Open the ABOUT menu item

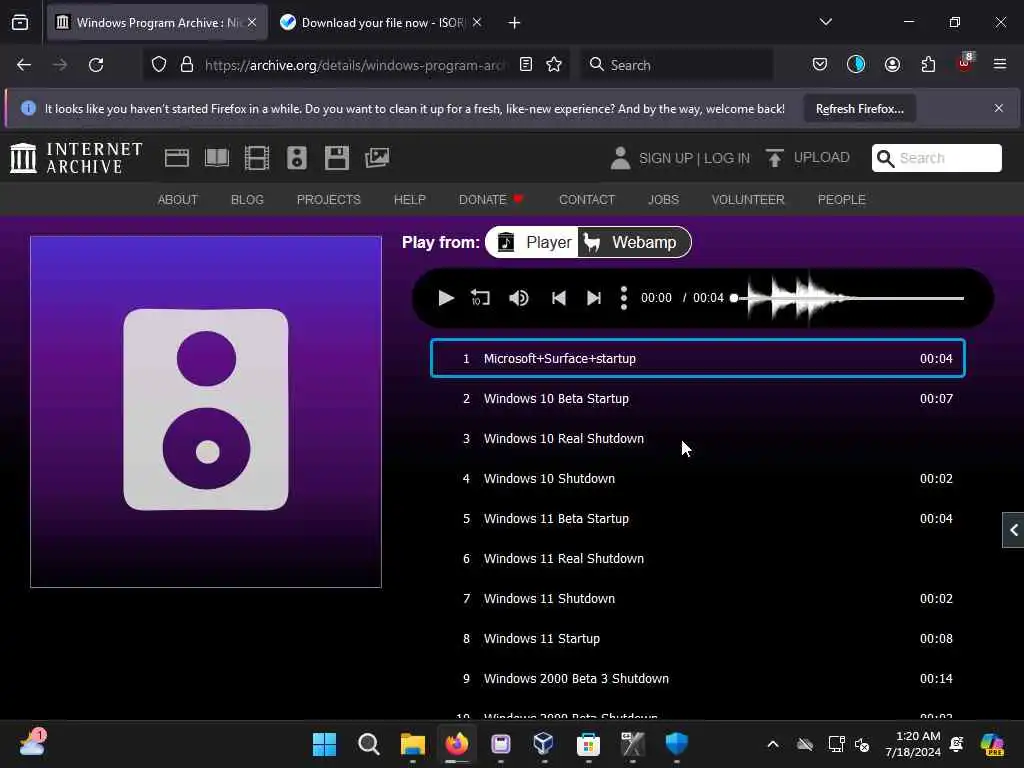pyautogui.click(x=178, y=200)
